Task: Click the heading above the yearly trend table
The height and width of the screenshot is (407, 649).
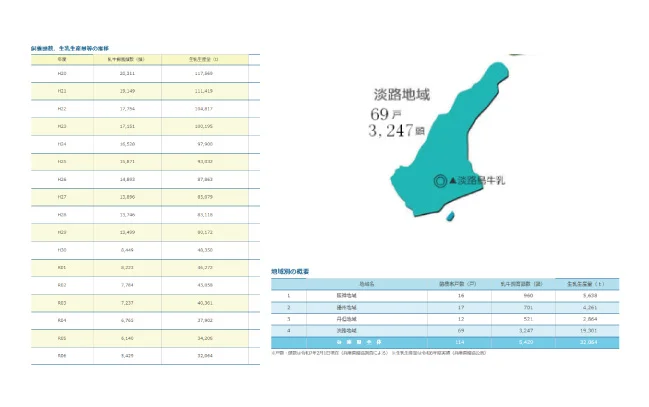Action: 70,48
